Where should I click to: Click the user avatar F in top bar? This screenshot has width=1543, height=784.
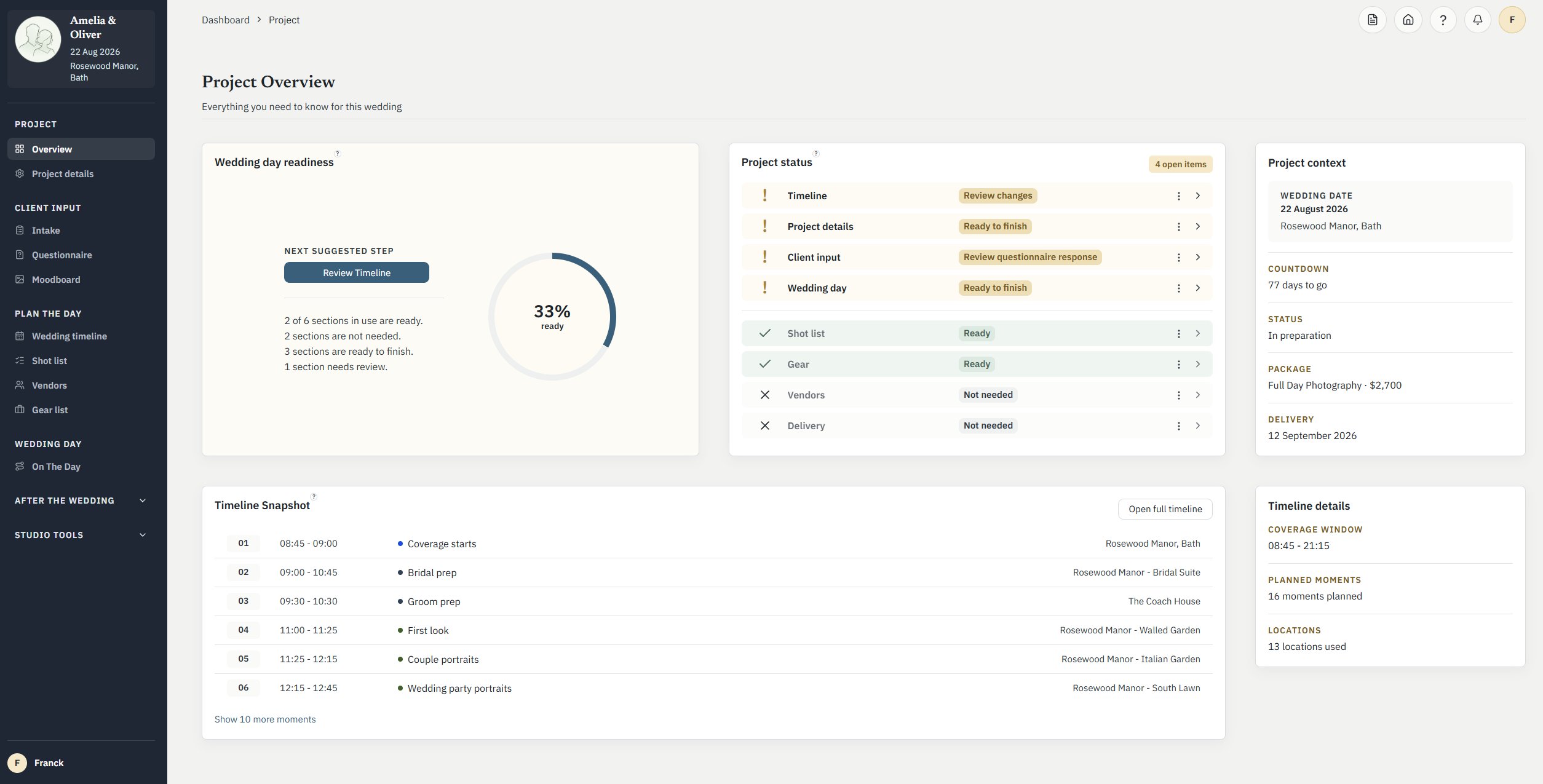point(1512,20)
